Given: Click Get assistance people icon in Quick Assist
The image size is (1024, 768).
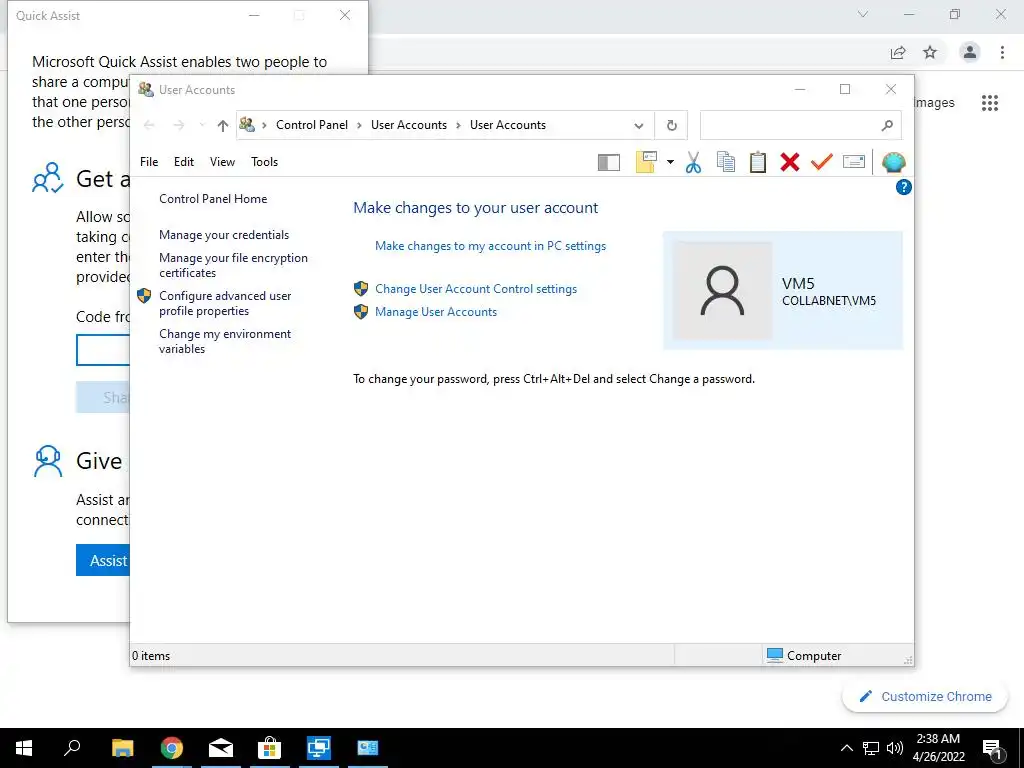Looking at the screenshot, I should coord(48,178).
